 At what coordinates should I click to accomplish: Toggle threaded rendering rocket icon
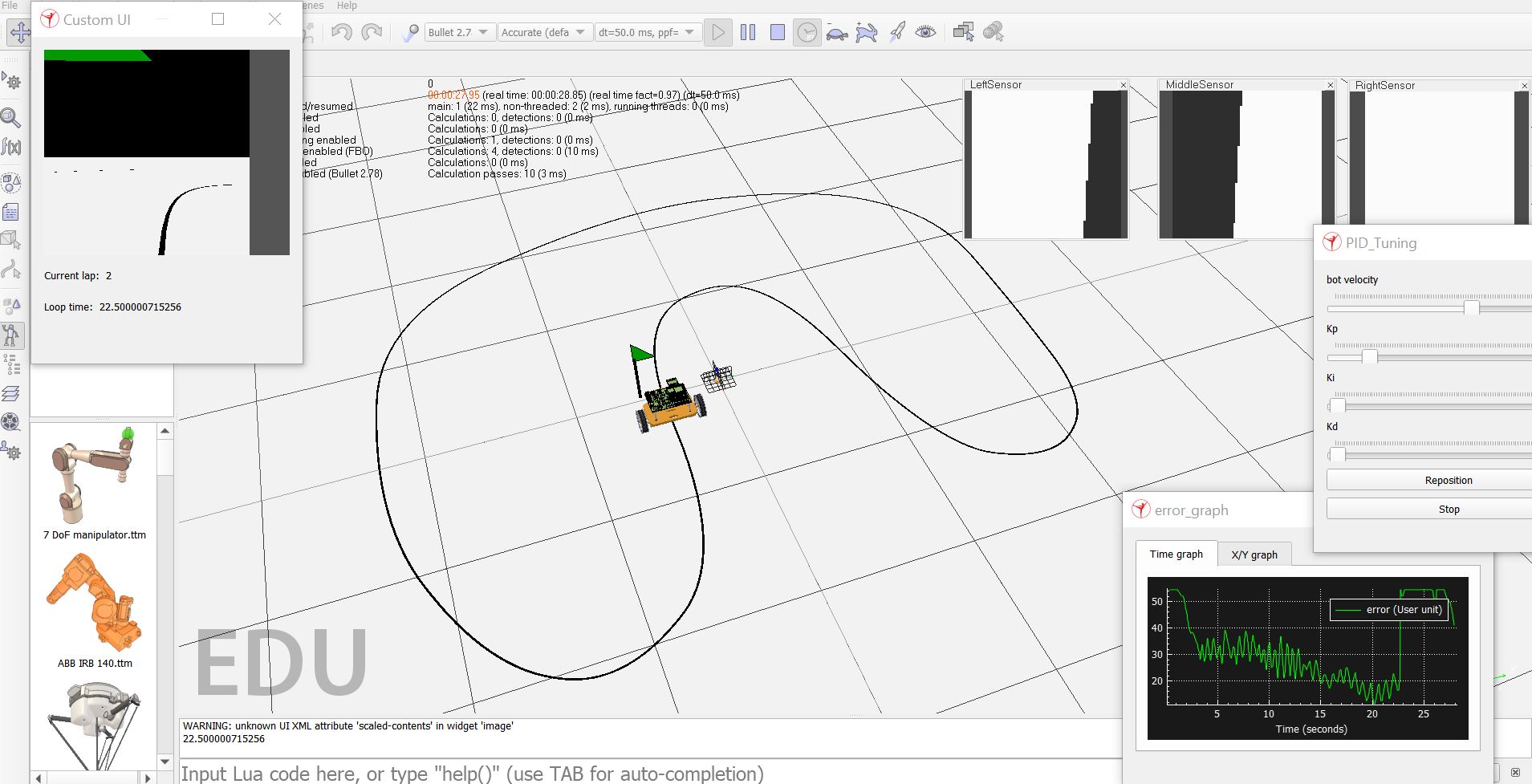897,32
